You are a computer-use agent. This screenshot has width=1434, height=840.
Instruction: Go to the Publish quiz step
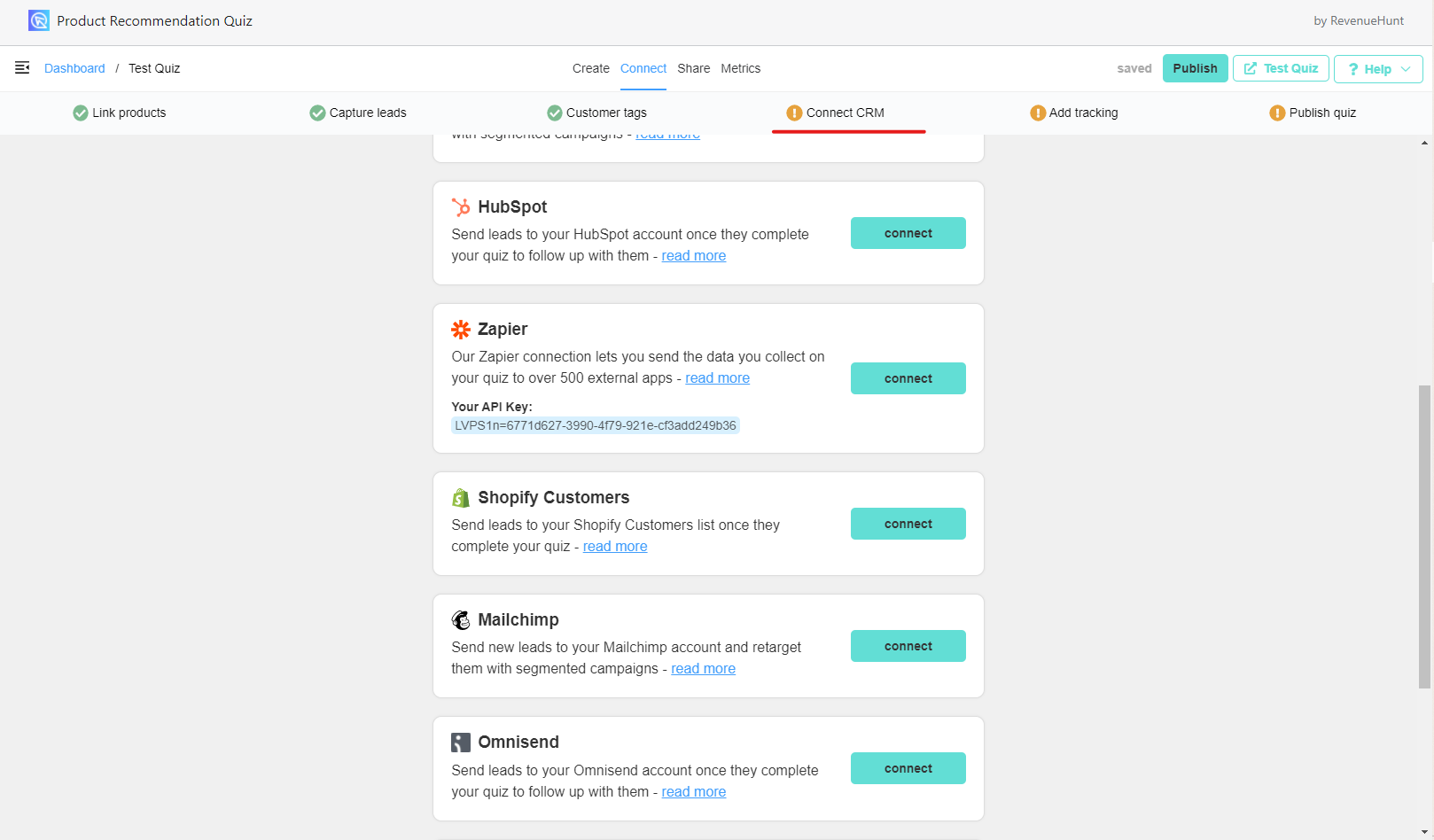pyautogui.click(x=1313, y=113)
